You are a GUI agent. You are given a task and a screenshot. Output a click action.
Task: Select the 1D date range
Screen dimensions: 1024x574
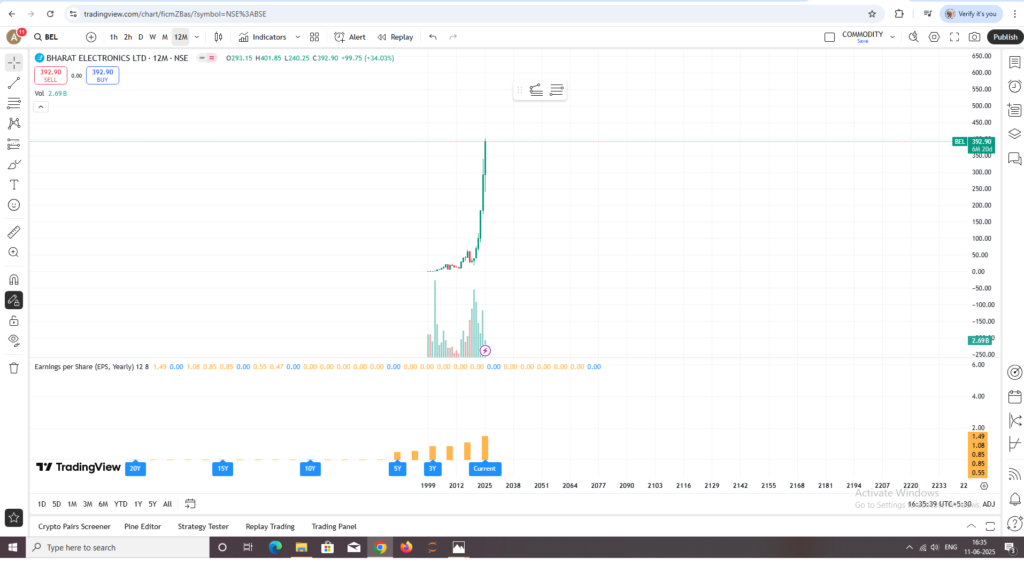click(x=42, y=504)
